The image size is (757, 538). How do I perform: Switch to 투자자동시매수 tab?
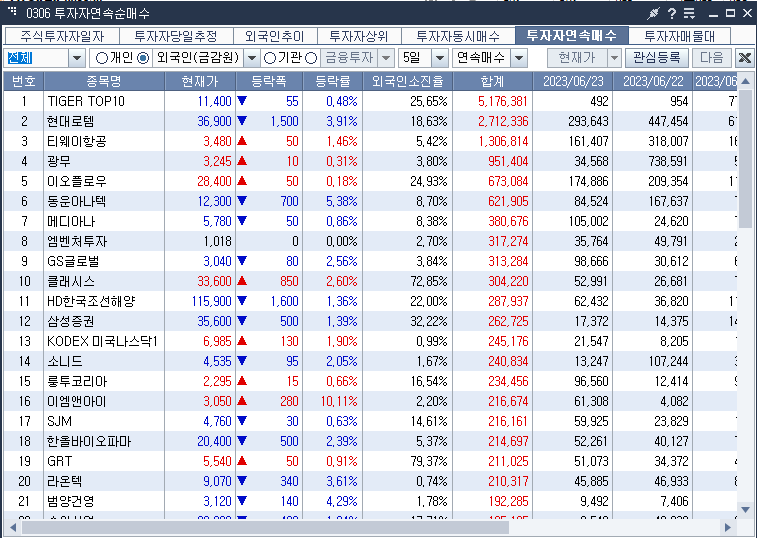458,36
